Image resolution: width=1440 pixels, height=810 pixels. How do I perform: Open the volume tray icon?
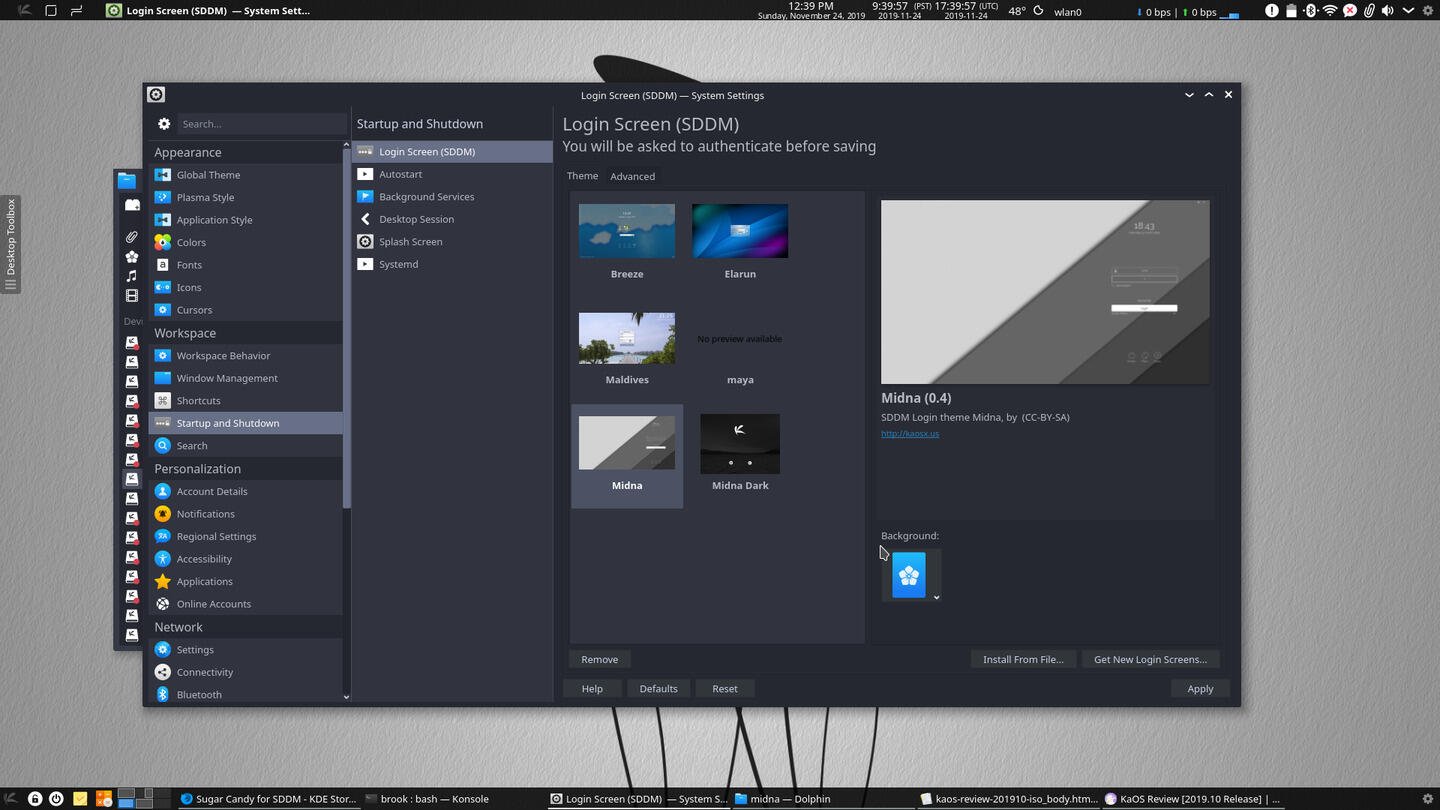pyautogui.click(x=1387, y=11)
